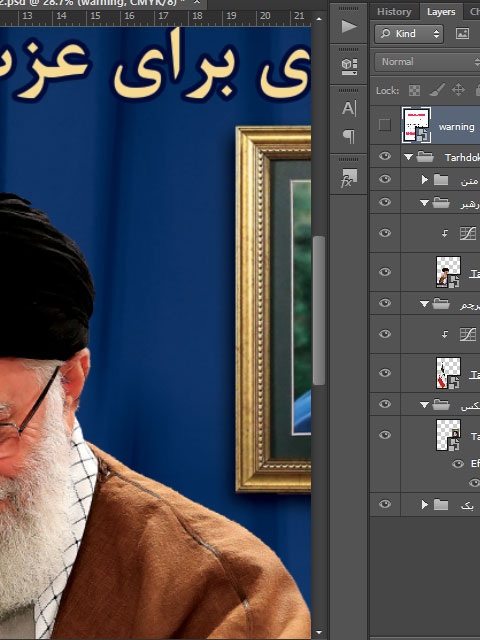Select the Tarhdok group folder icon
This screenshot has height=640, width=480.
pos(425,157)
